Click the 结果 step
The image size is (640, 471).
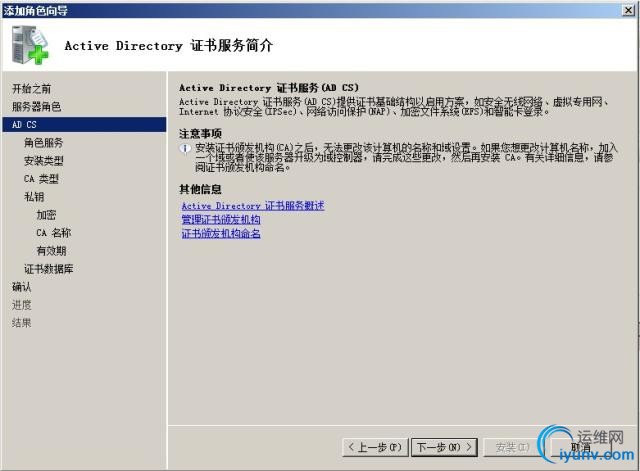[x=22, y=322]
